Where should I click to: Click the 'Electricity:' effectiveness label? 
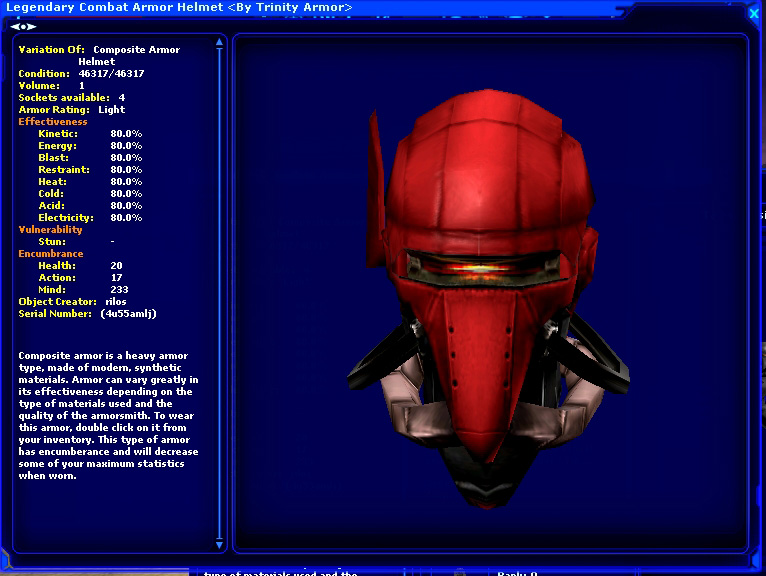coord(66,217)
